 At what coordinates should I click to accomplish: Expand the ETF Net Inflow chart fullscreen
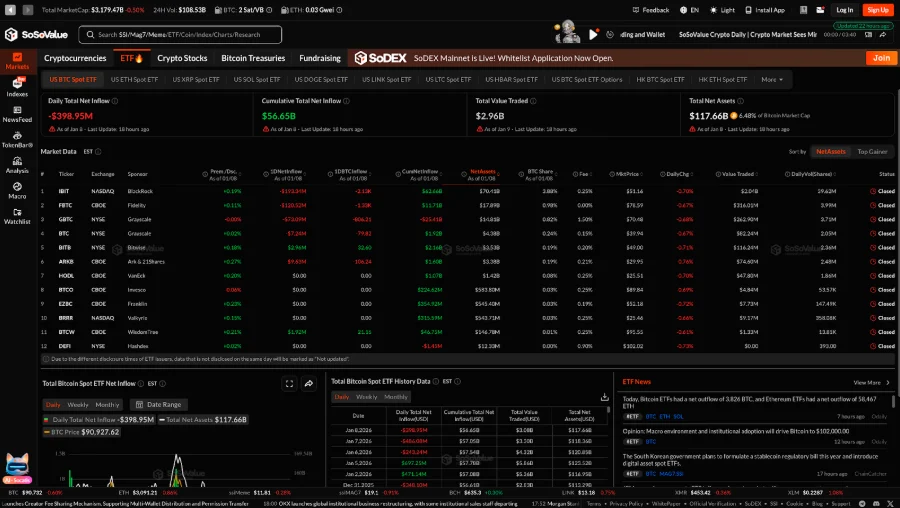289,383
